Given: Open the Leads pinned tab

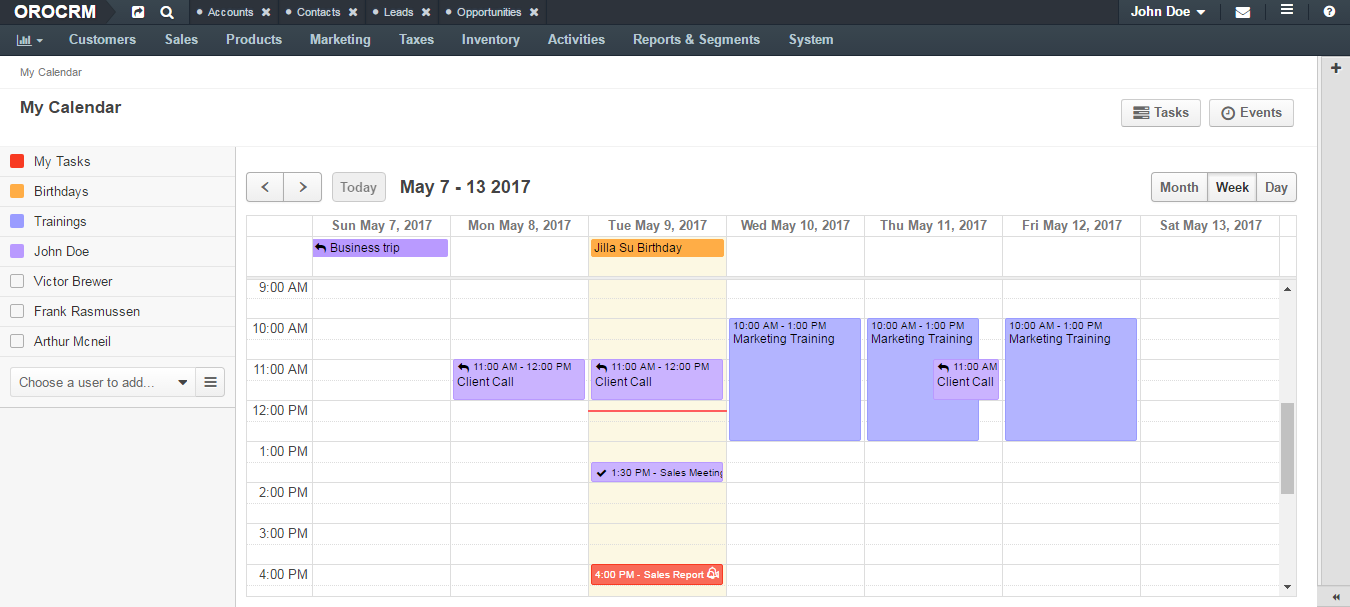Looking at the screenshot, I should coord(399,12).
